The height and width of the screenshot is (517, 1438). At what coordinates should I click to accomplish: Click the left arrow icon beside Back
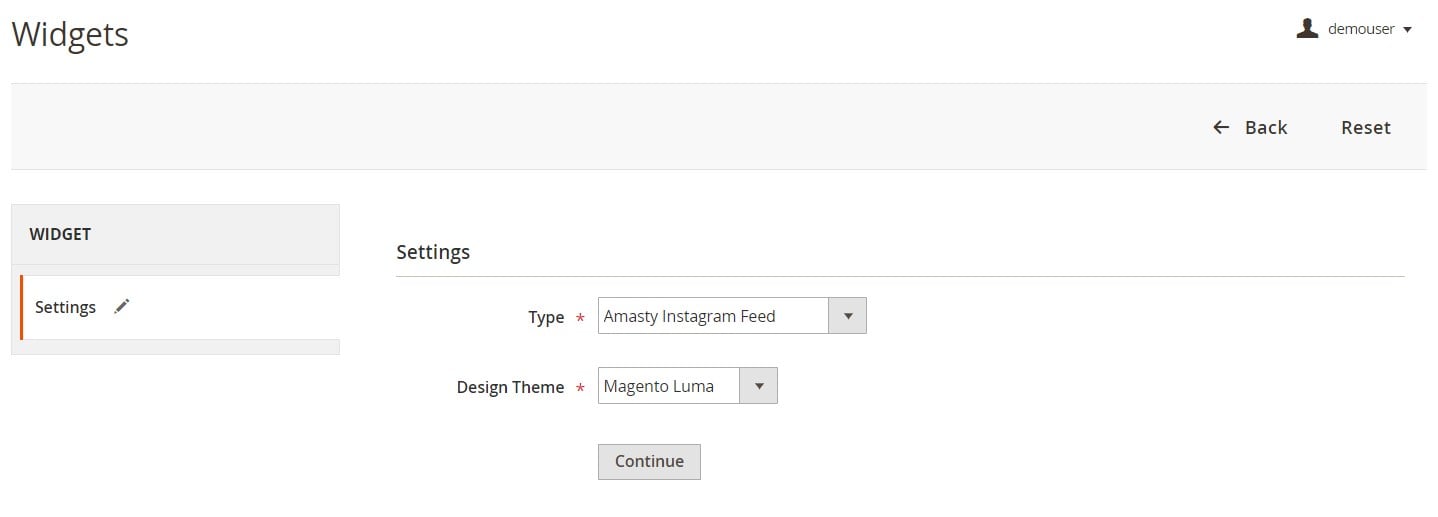tap(1221, 127)
